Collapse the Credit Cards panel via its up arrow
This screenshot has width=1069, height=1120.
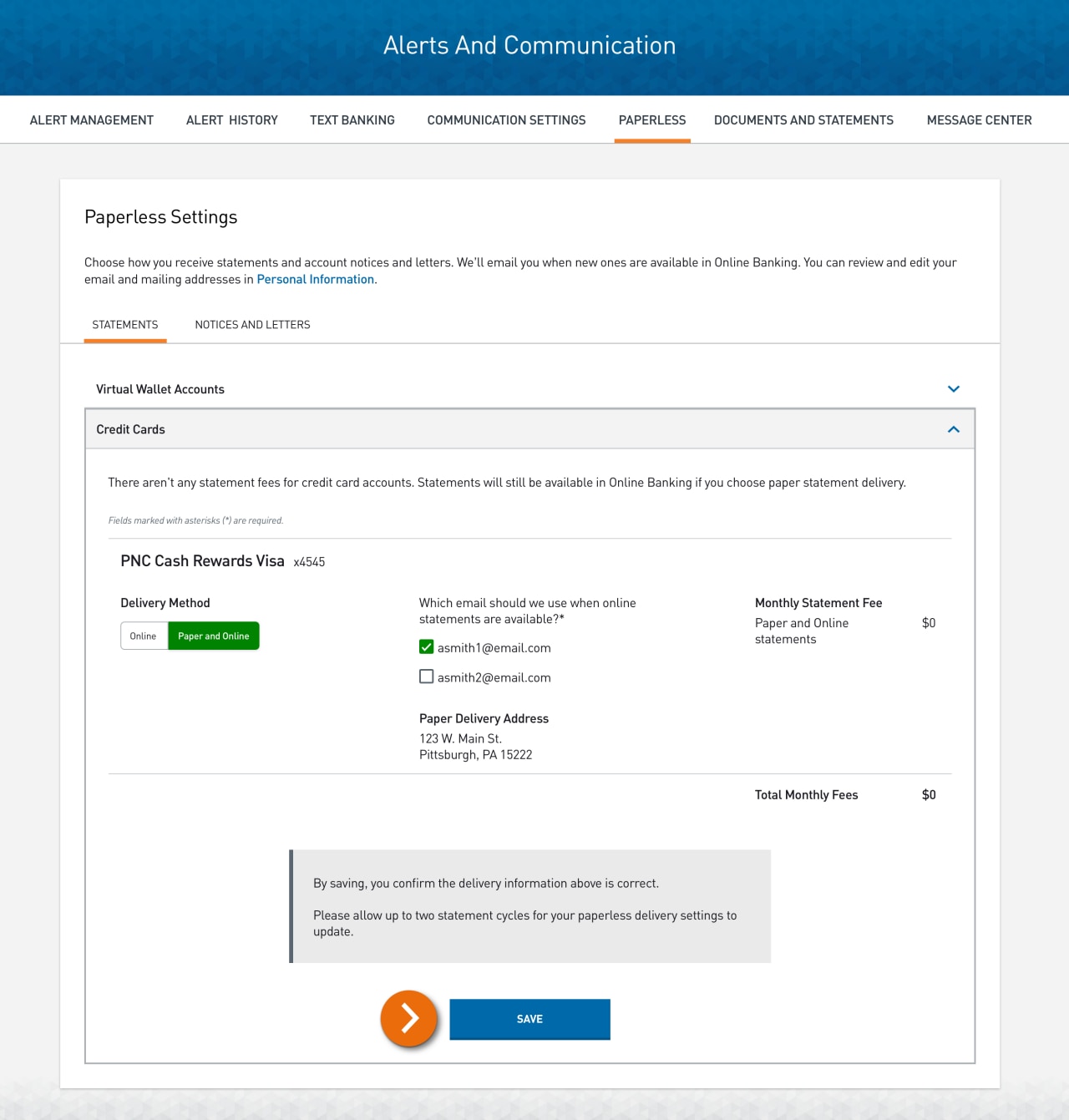953,428
